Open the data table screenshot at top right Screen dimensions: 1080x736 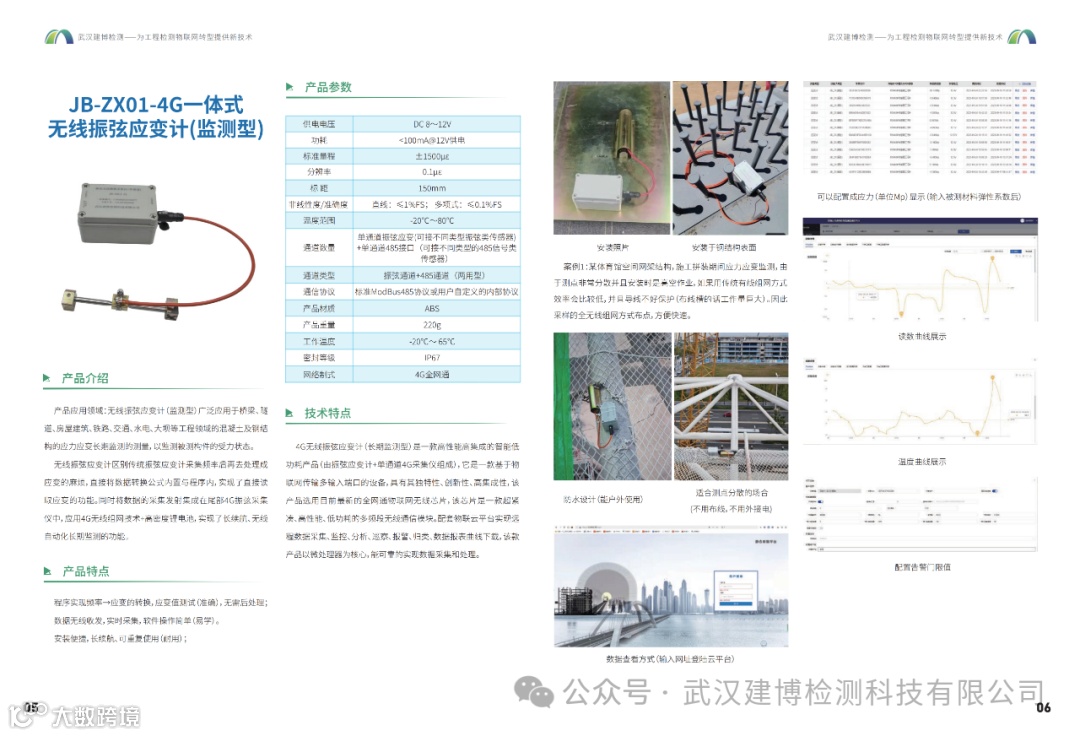tap(920, 129)
